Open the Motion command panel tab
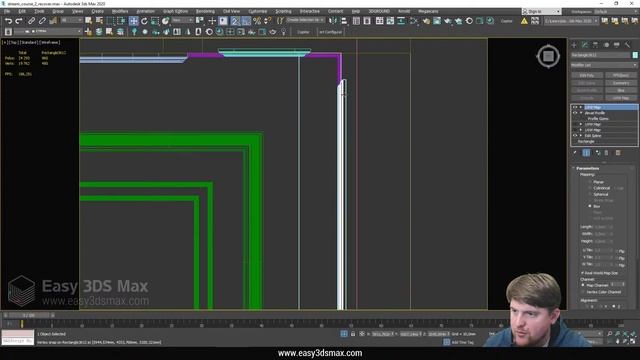Image resolution: width=640 pixels, height=360 pixels. pos(606,44)
